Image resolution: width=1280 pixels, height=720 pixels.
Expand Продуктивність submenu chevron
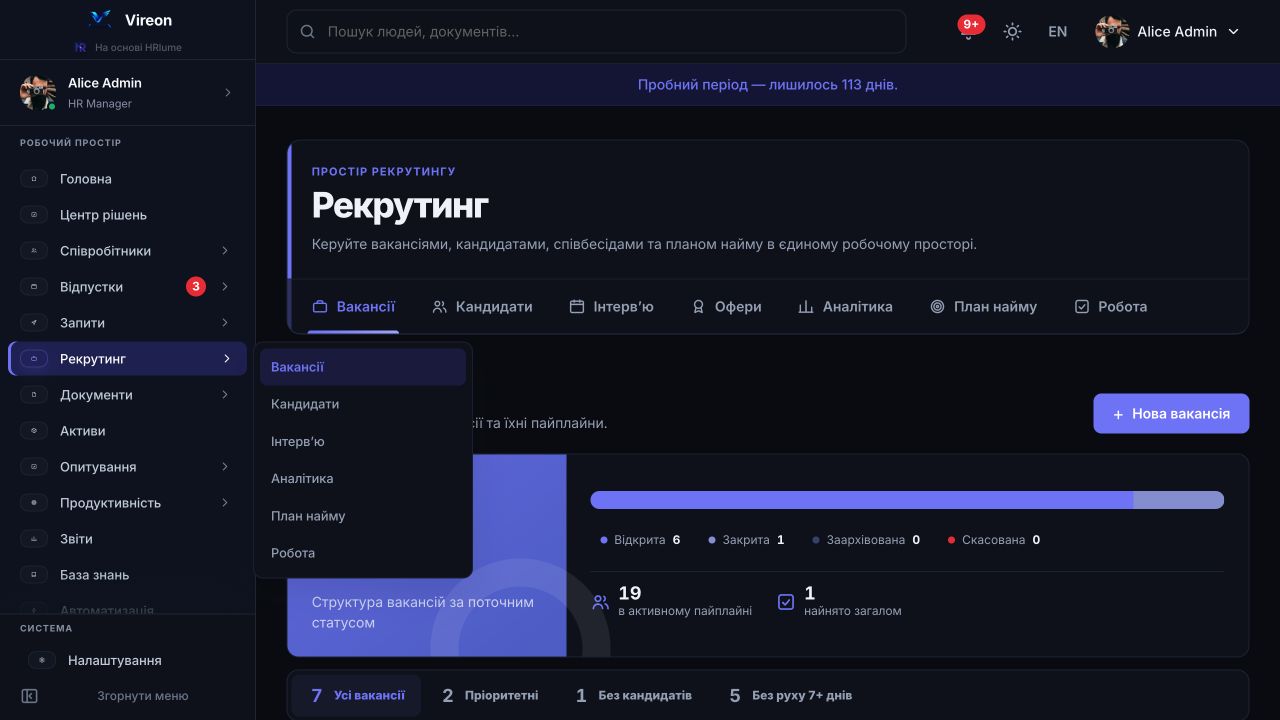[x=225, y=503]
